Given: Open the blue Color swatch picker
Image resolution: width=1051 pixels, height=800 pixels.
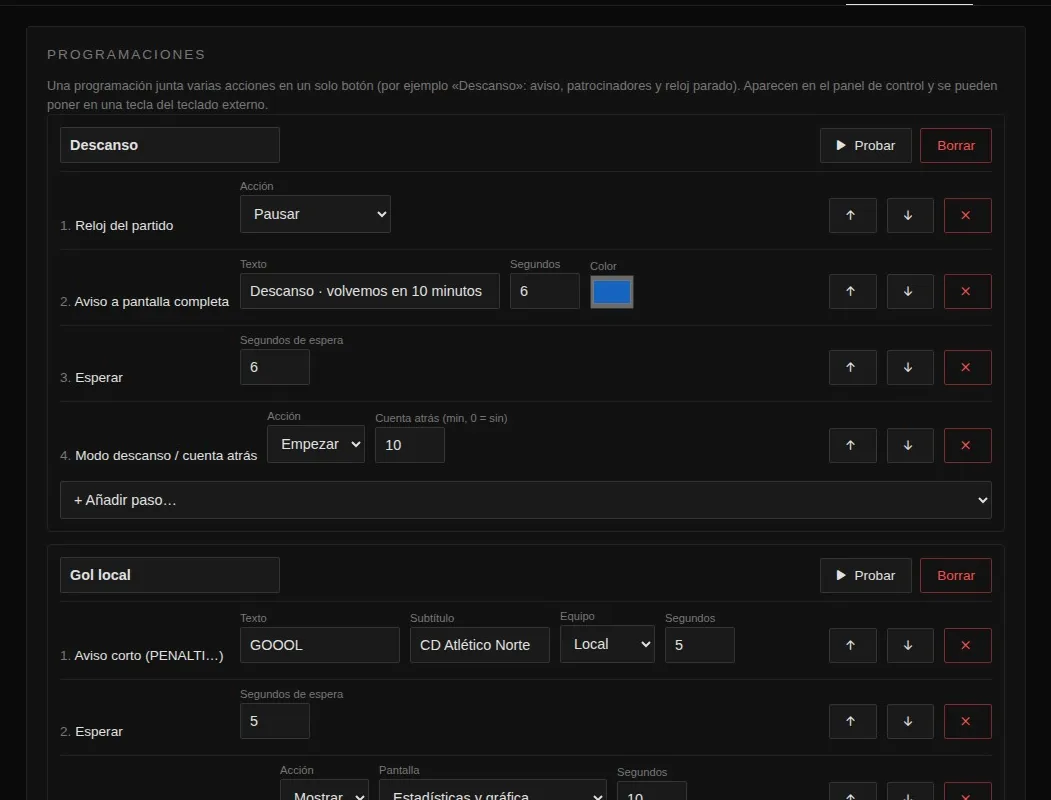Looking at the screenshot, I should click(x=611, y=292).
